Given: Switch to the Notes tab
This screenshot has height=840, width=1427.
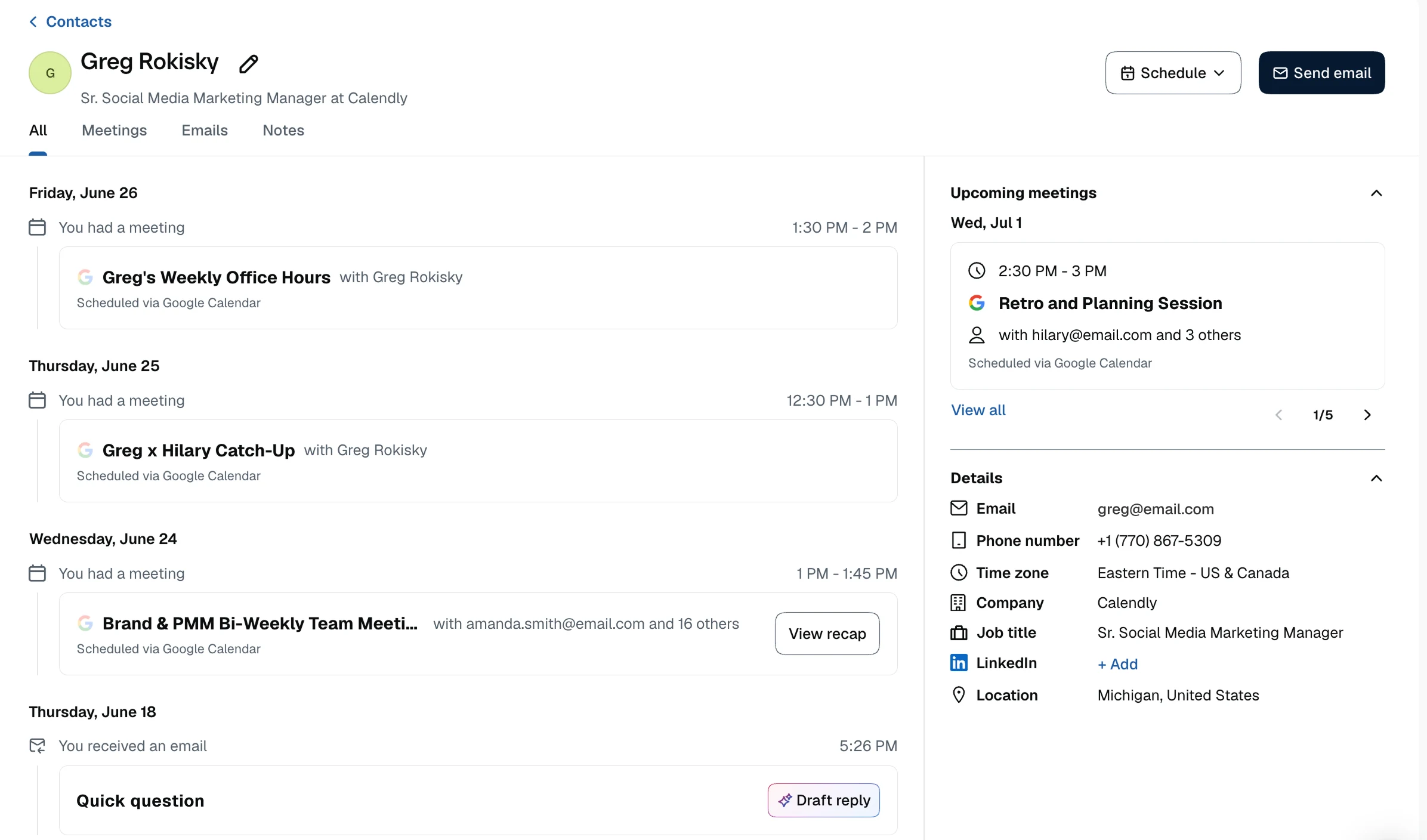Looking at the screenshot, I should (x=283, y=130).
